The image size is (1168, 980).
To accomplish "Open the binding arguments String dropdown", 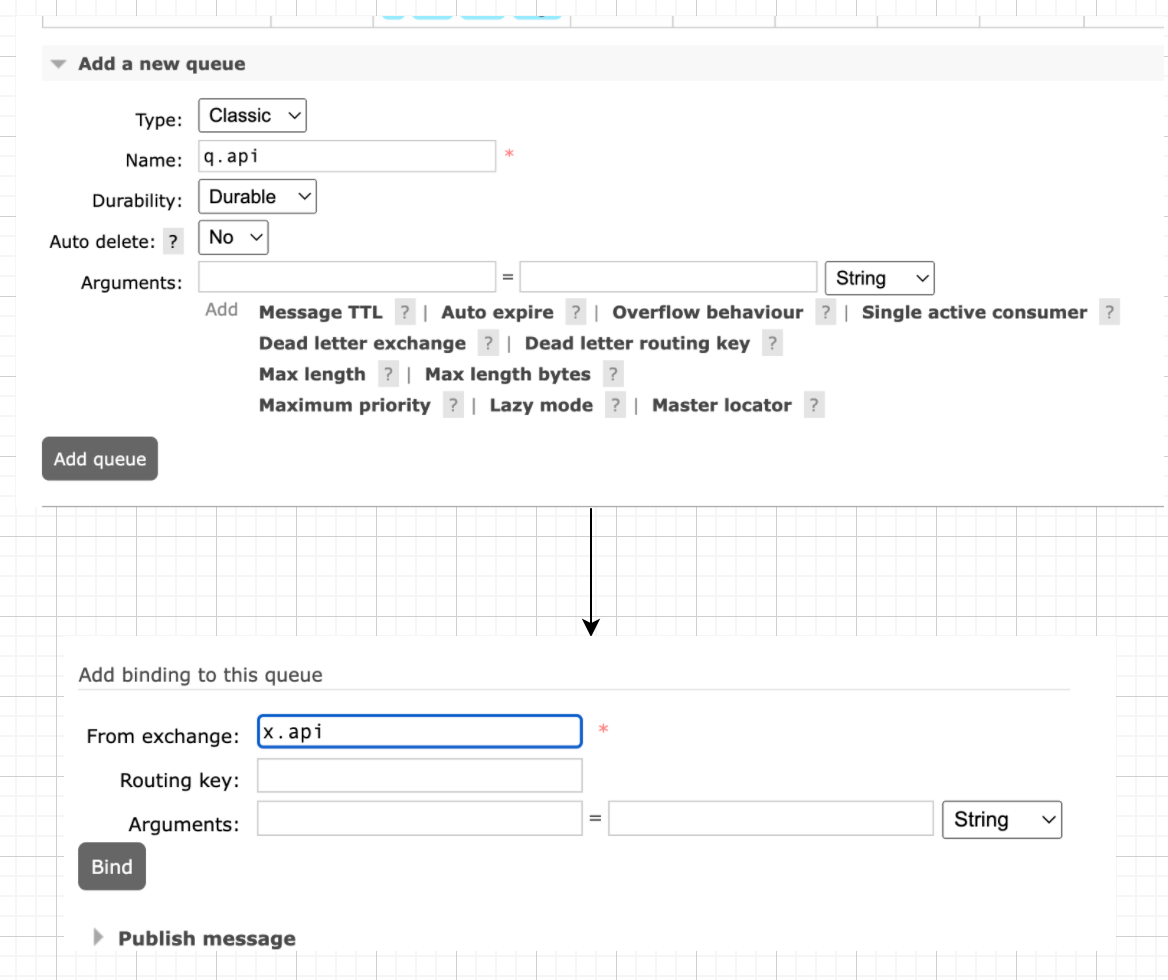I will click(1002, 819).
